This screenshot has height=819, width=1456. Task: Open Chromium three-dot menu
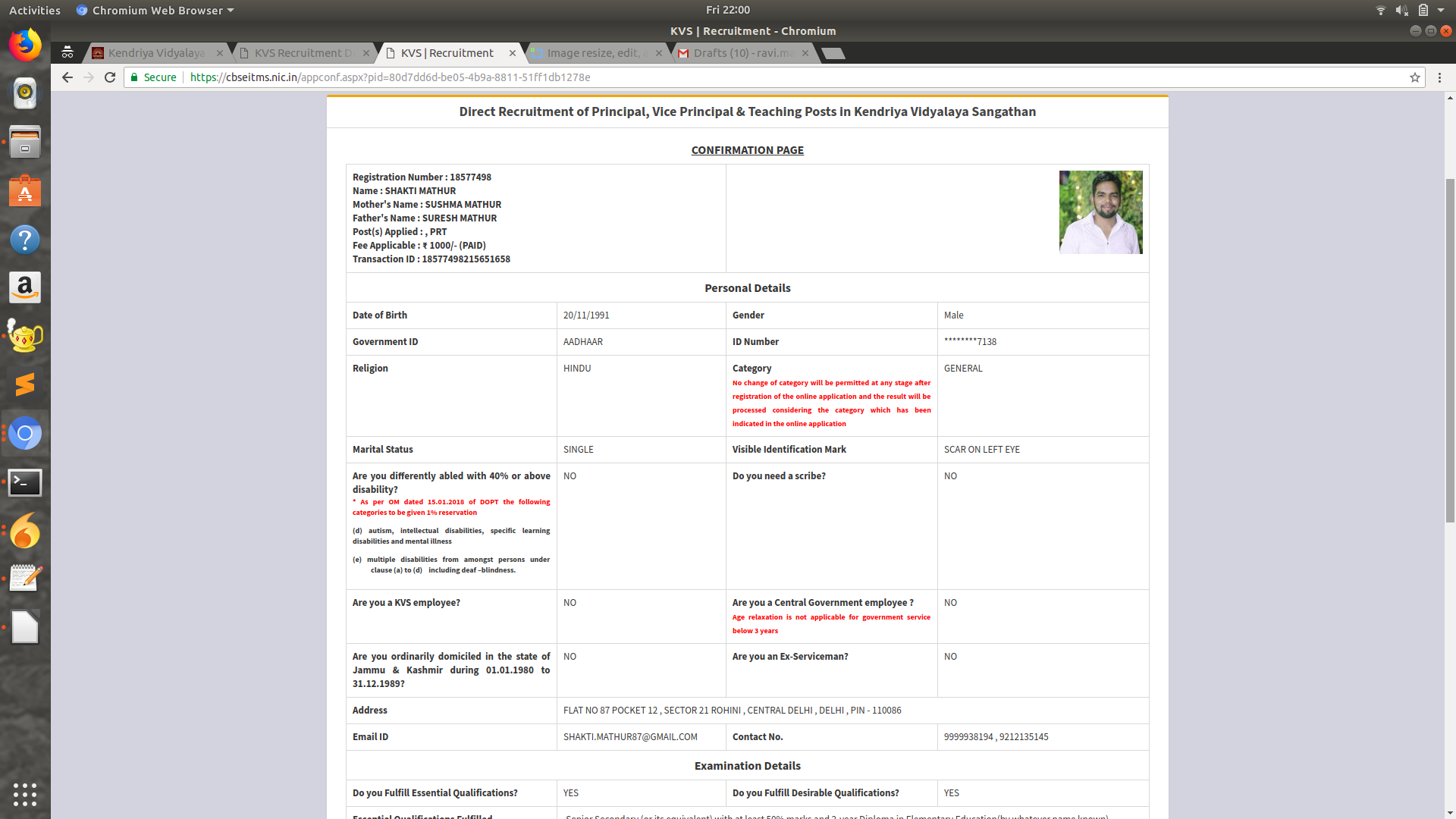[x=1439, y=77]
